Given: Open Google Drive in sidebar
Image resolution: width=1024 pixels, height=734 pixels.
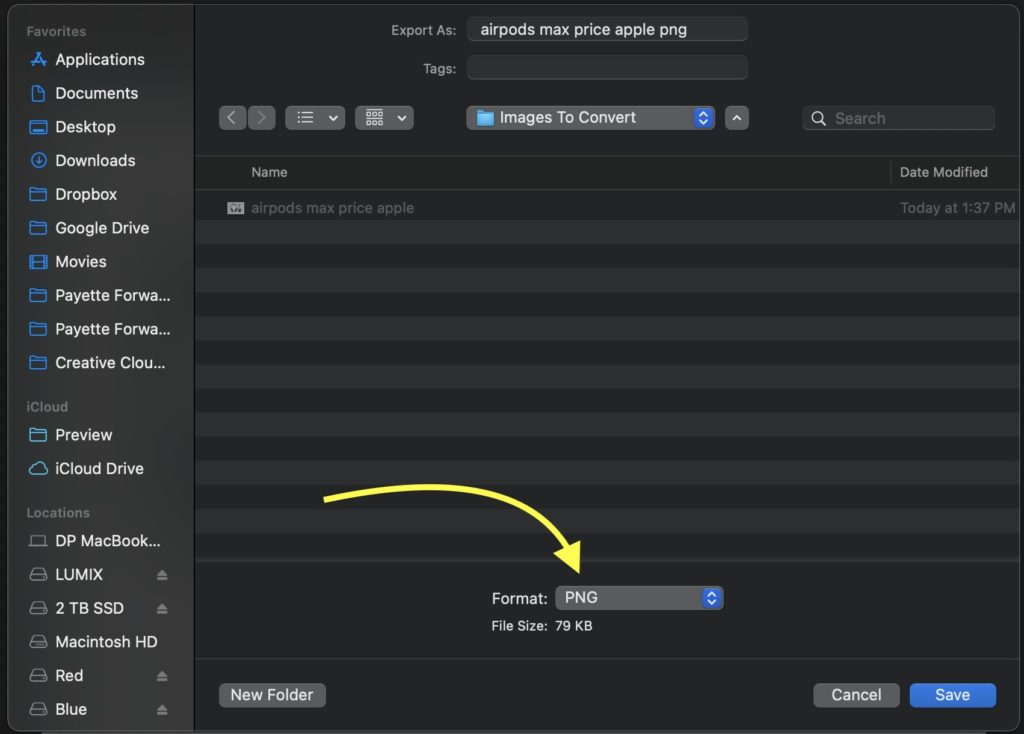Looking at the screenshot, I should (x=102, y=228).
